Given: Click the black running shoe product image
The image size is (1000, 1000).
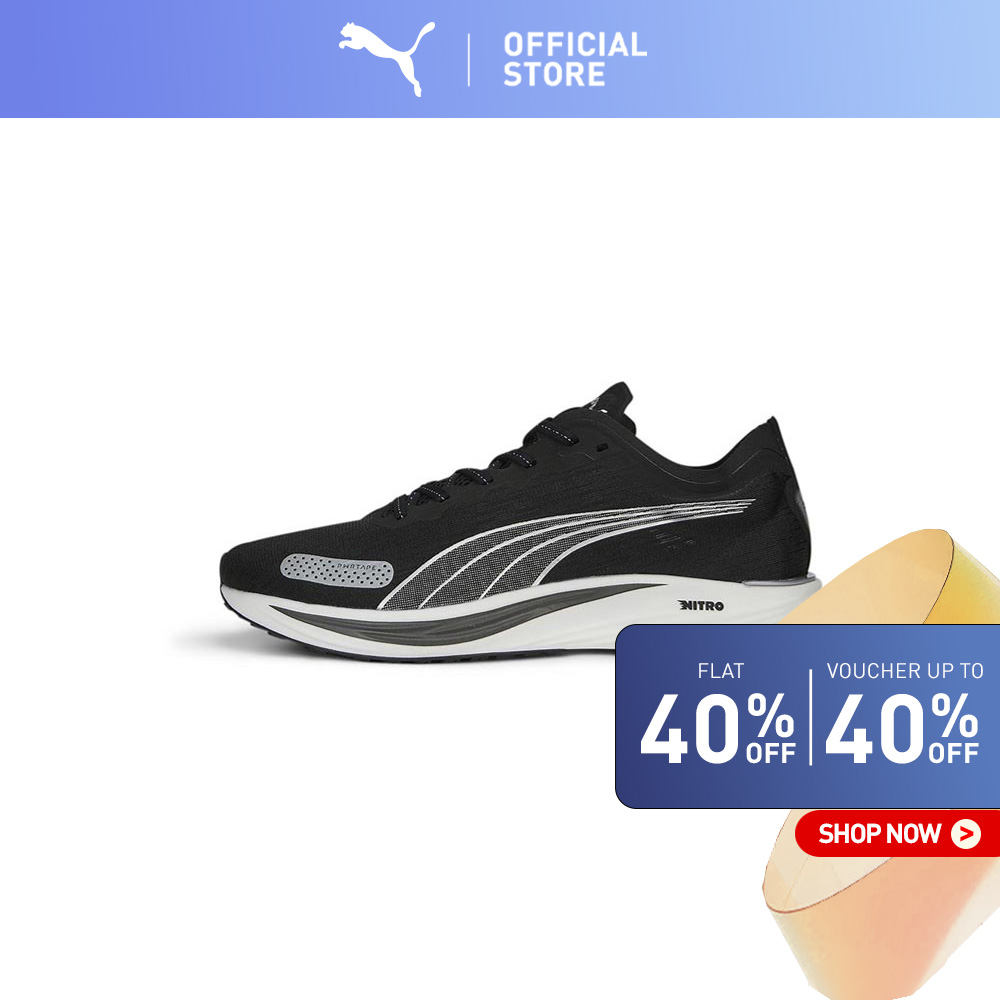Looking at the screenshot, I should coord(520,523).
